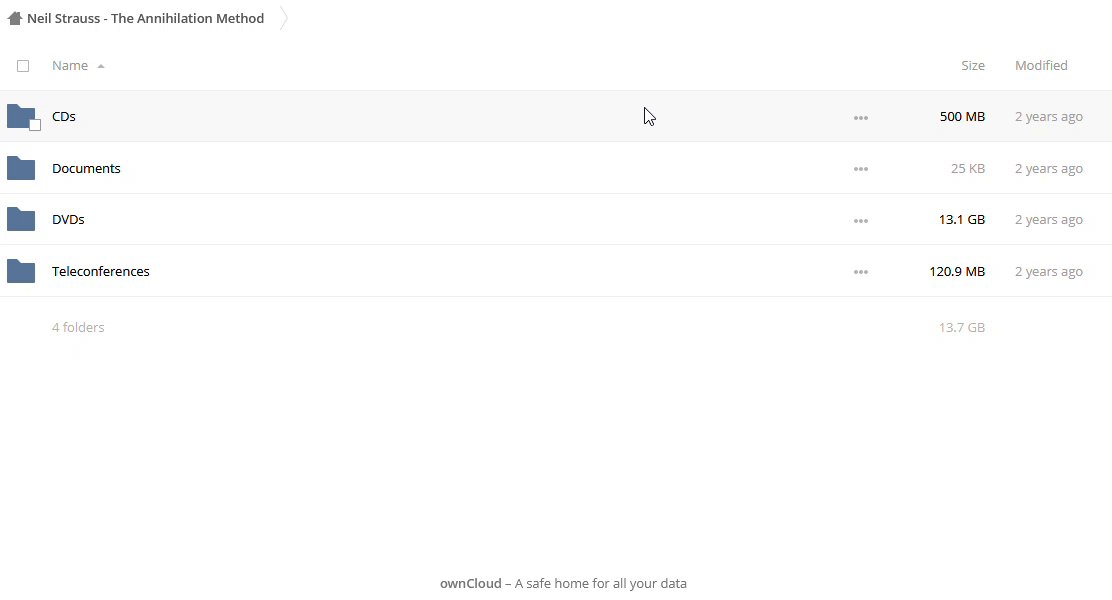The width and height of the screenshot is (1112, 600).
Task: Check the selection box on the CDs folder
Action: pyautogui.click(x=35, y=125)
